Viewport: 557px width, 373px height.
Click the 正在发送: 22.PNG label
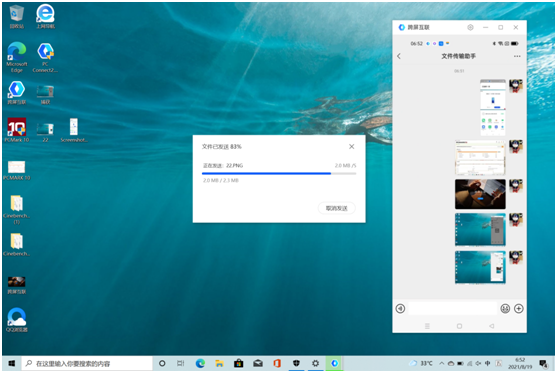(x=223, y=166)
